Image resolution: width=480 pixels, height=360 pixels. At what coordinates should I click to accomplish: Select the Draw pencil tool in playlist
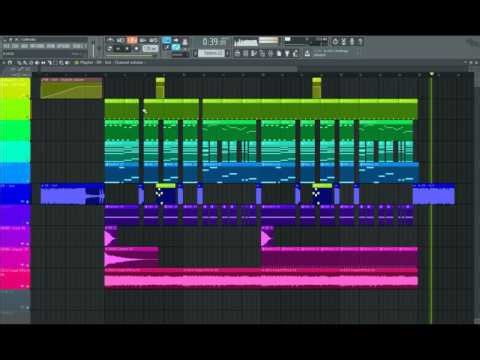19,63
